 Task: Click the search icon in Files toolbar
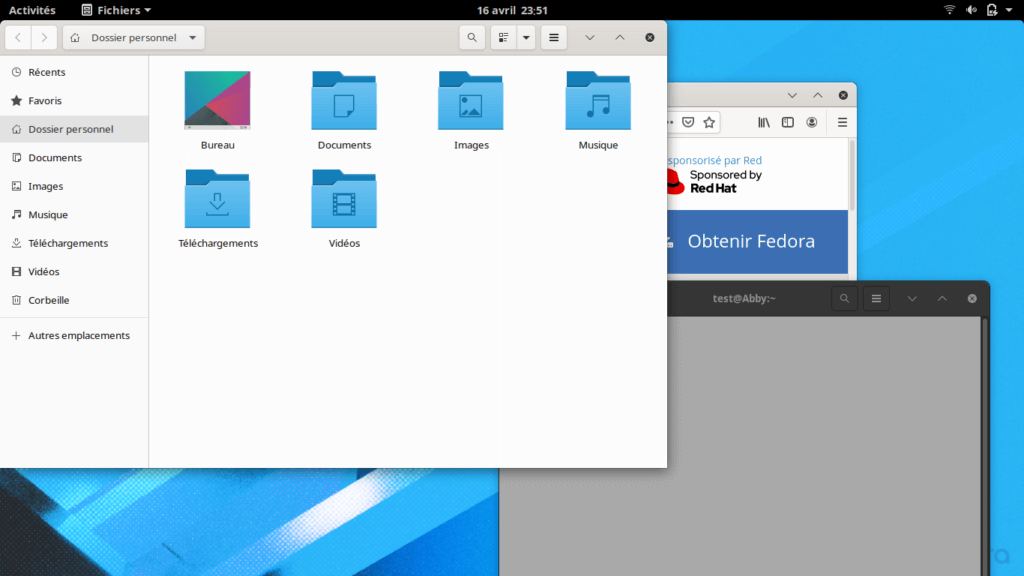pos(472,38)
